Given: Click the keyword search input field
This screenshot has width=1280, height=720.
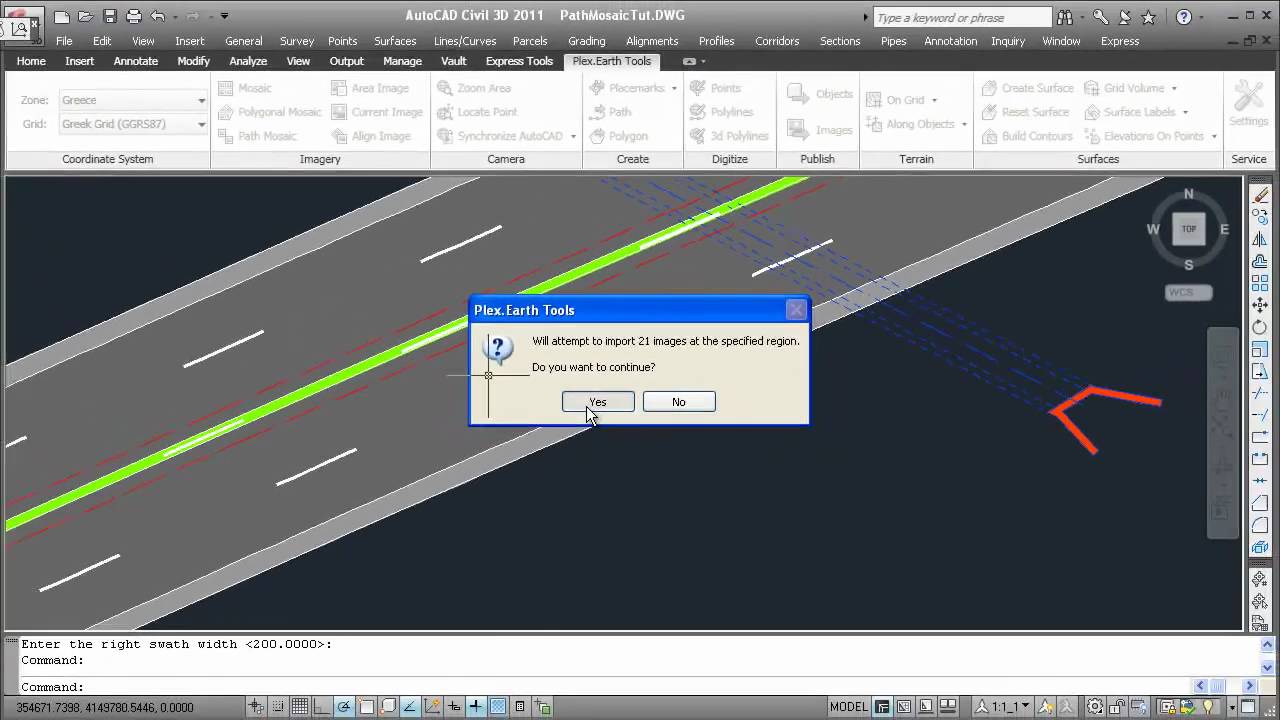Looking at the screenshot, I should point(962,17).
